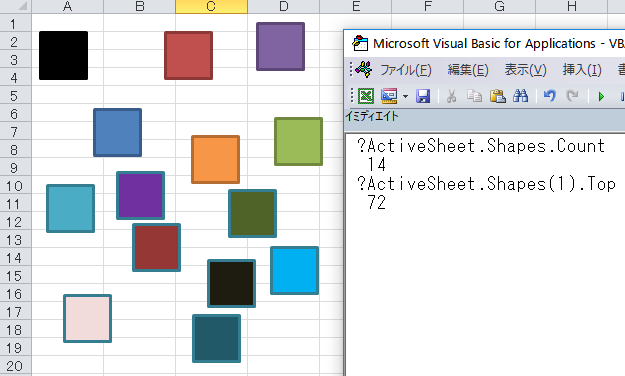Select column D header
This screenshot has height=376, width=625.
click(x=283, y=6)
